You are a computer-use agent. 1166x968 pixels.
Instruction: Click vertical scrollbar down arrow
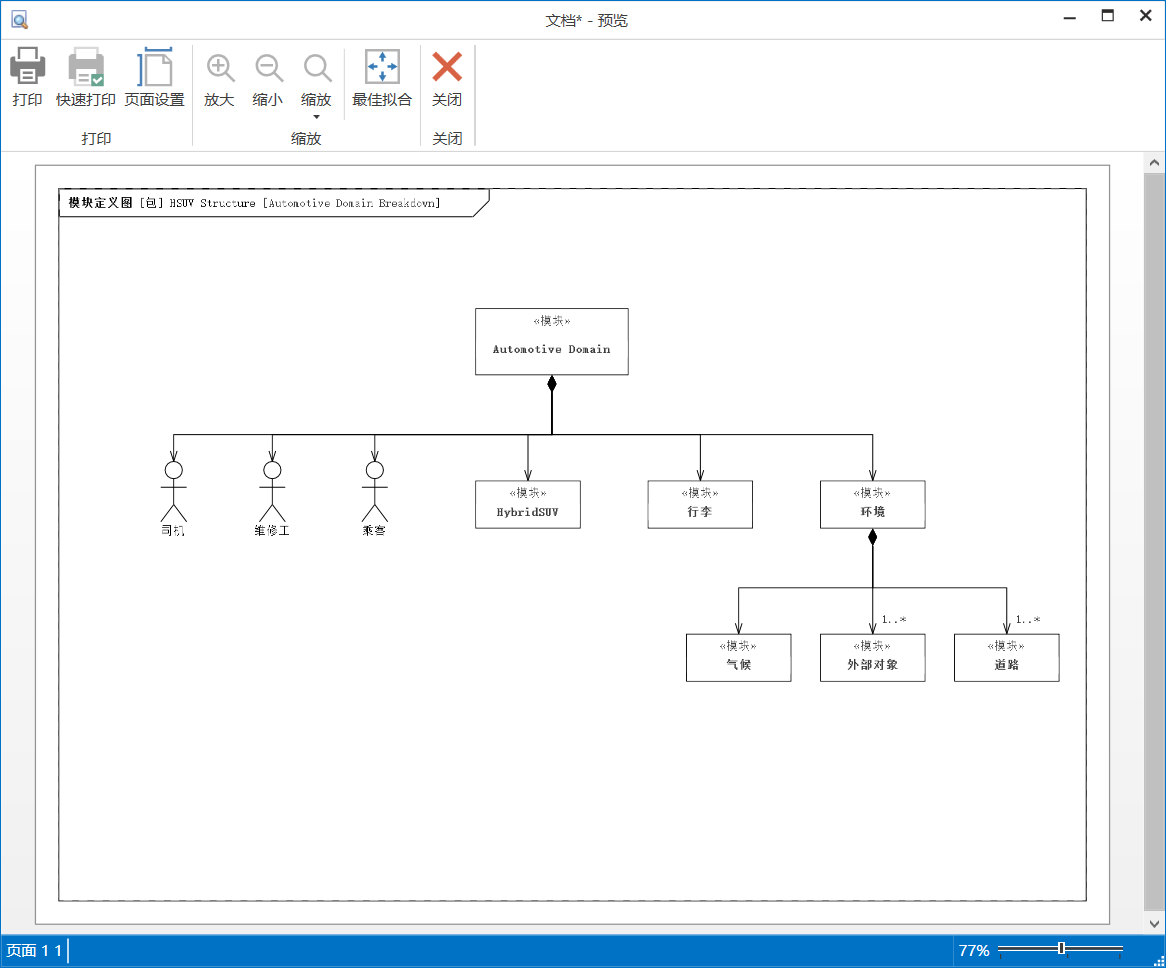pos(1154,923)
